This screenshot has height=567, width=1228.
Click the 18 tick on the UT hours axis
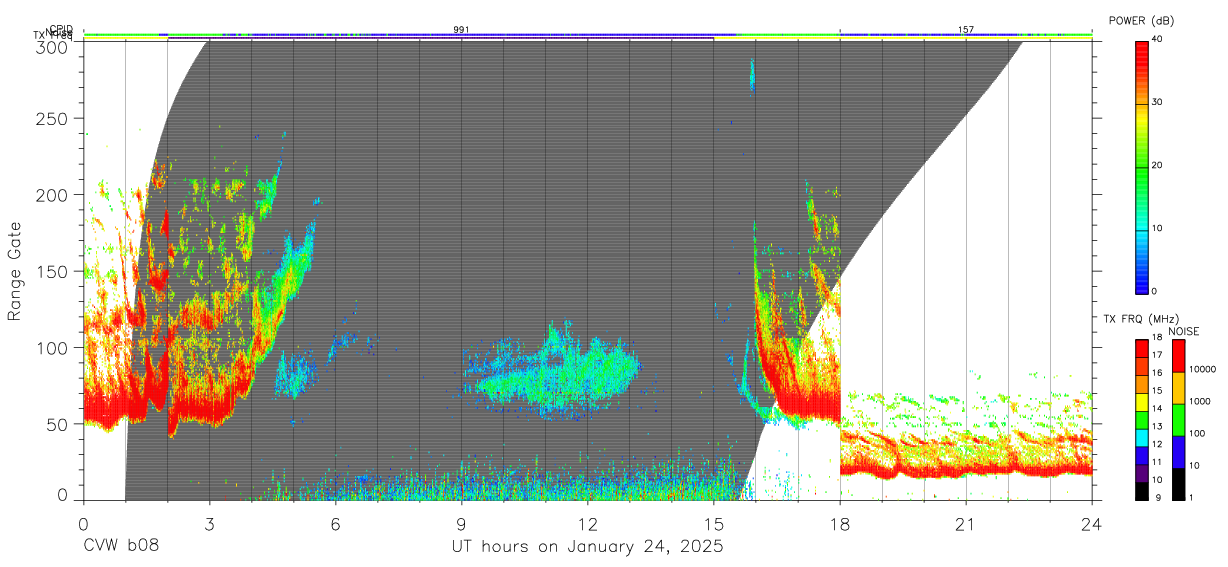(840, 523)
